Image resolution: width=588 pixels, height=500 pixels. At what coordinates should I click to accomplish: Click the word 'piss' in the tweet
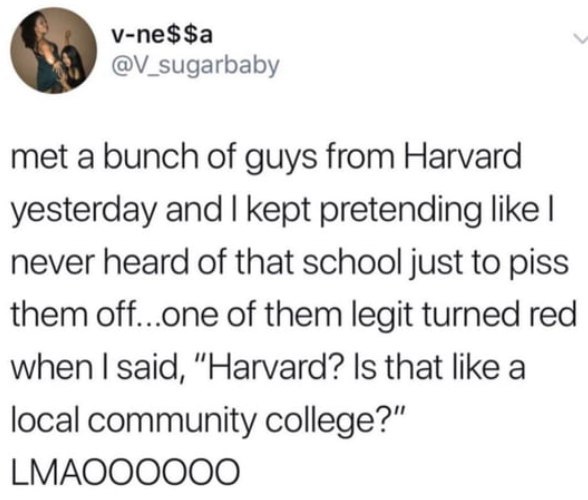point(538,264)
